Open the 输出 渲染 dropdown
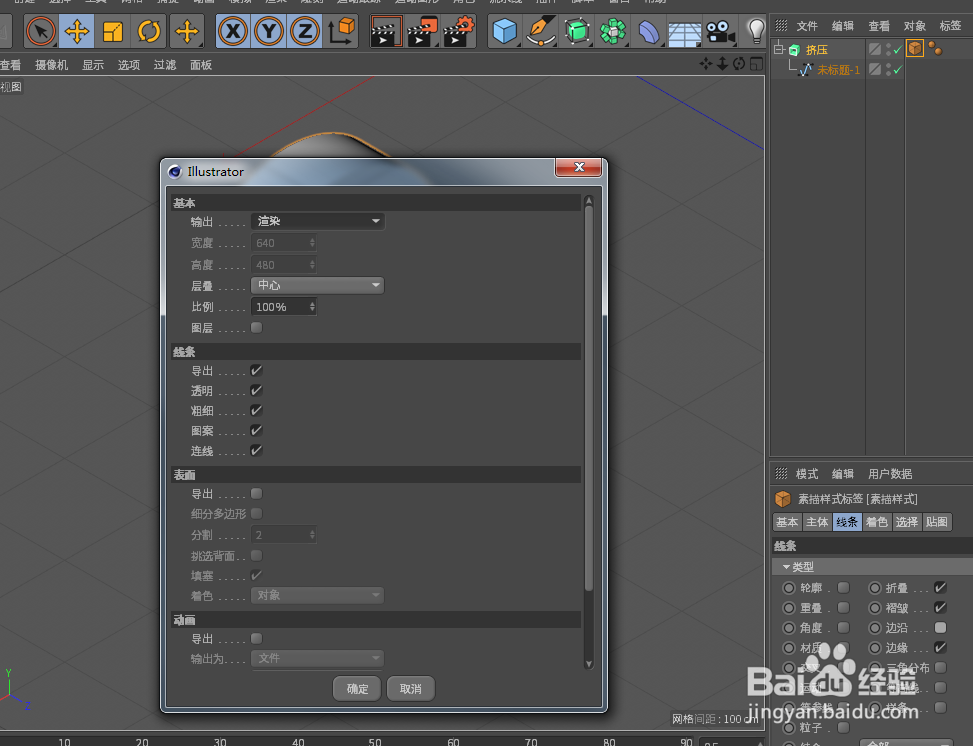 point(318,221)
